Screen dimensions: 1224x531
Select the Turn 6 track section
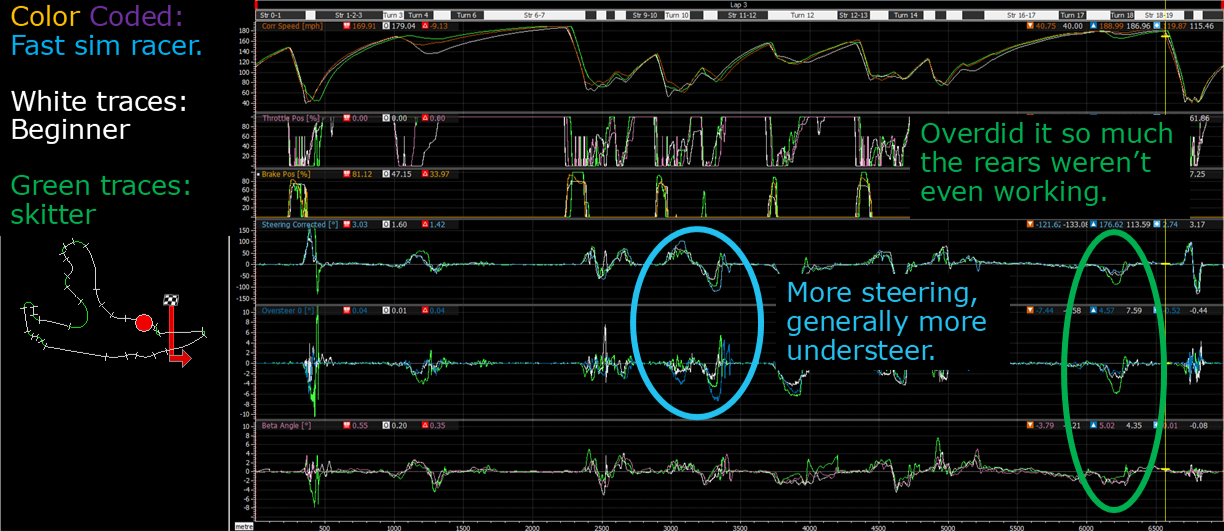(x=468, y=16)
